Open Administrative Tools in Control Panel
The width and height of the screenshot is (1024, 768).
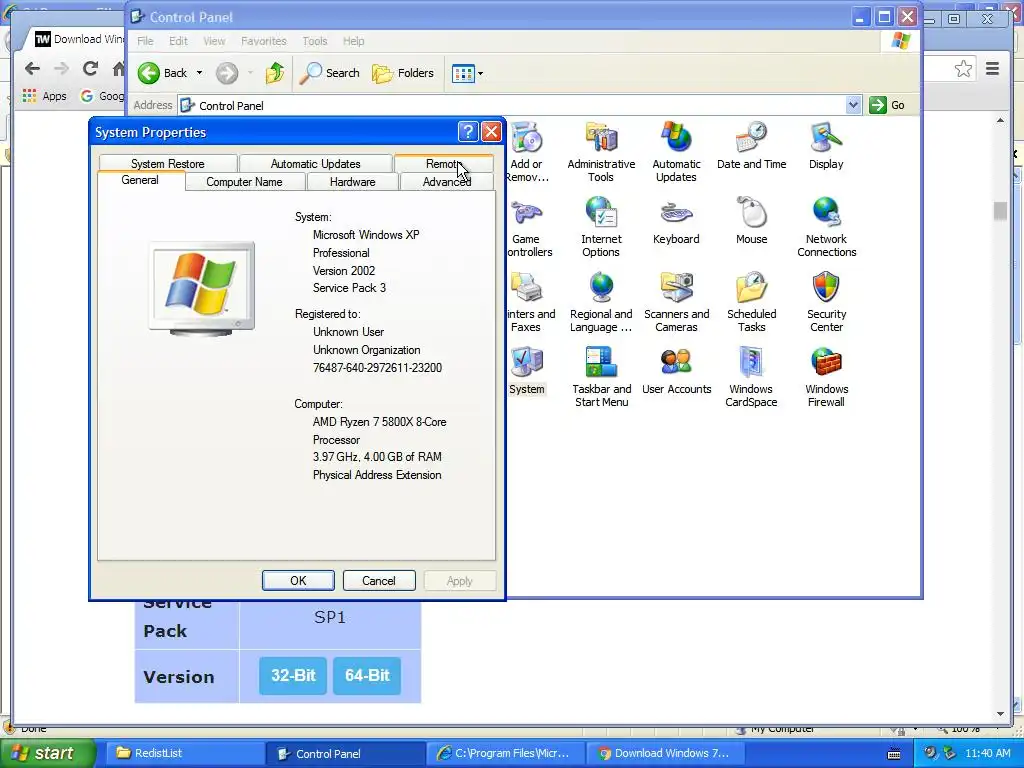point(601,152)
